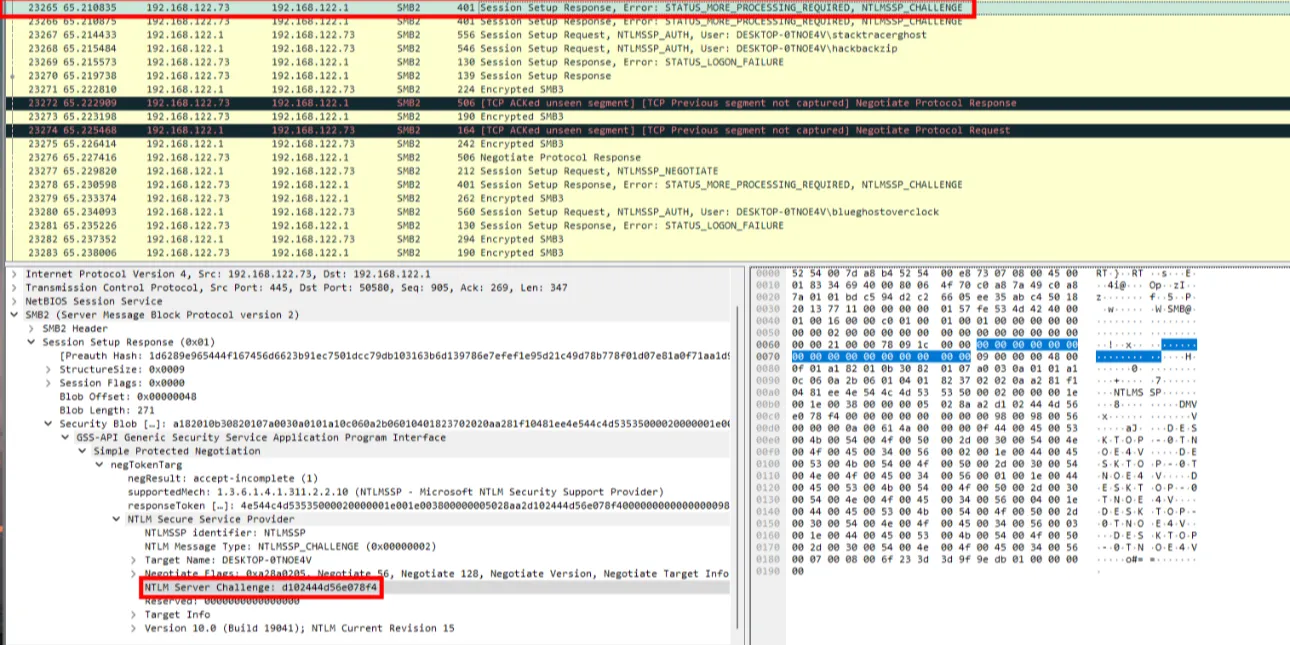
Task: Select the Blob Offset: 0x00000048 row
Action: [368, 396]
